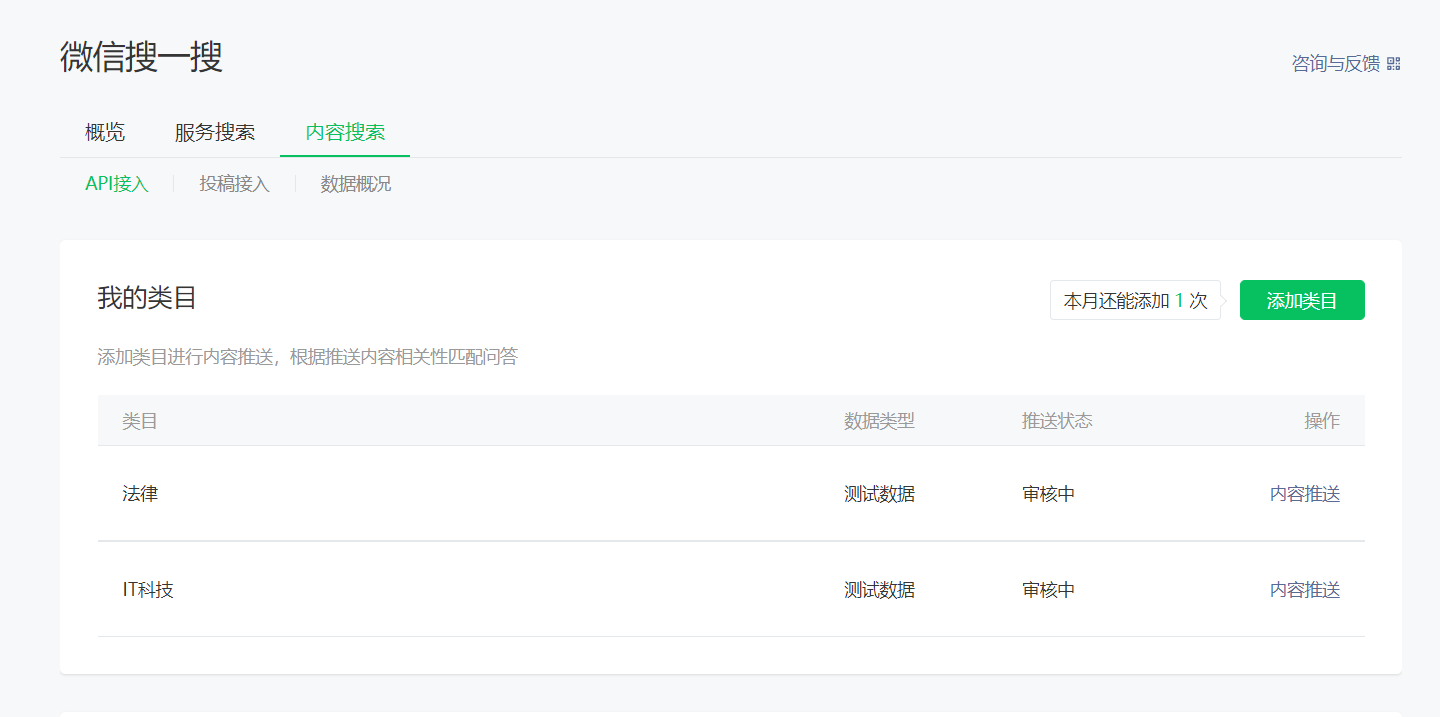Click the 类目 column header
The image size is (1440, 717).
[x=140, y=420]
